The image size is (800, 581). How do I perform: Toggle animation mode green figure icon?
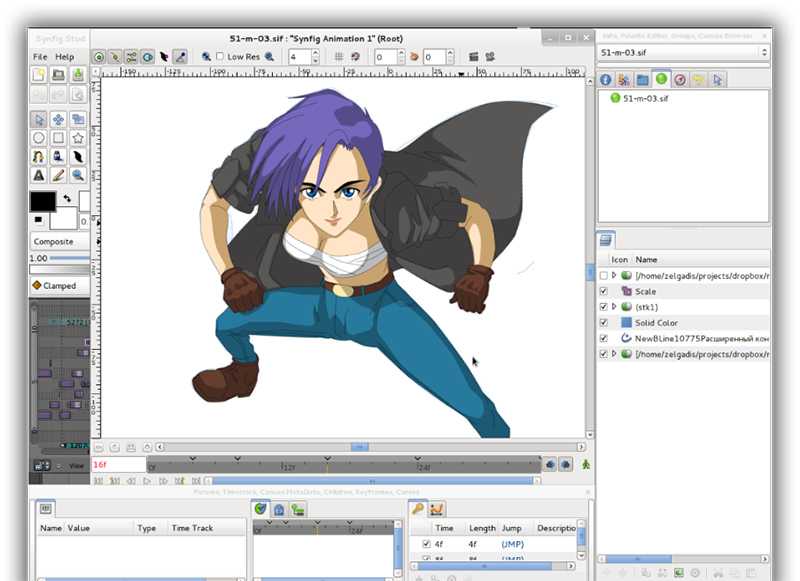point(586,465)
